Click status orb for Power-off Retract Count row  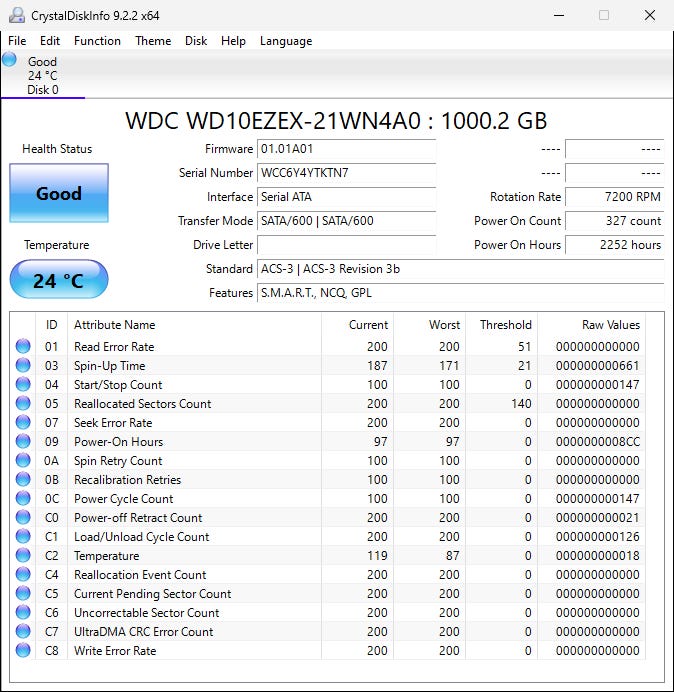tap(23, 517)
